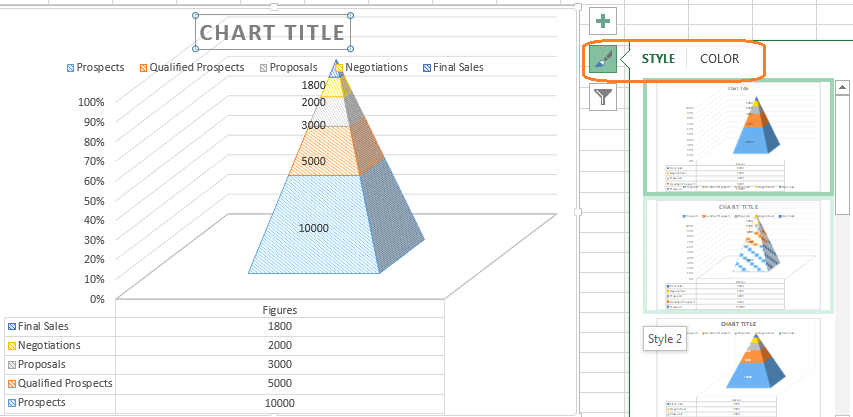Select the Style 2 chart thumbnail
This screenshot has width=853, height=417.
coord(738,255)
